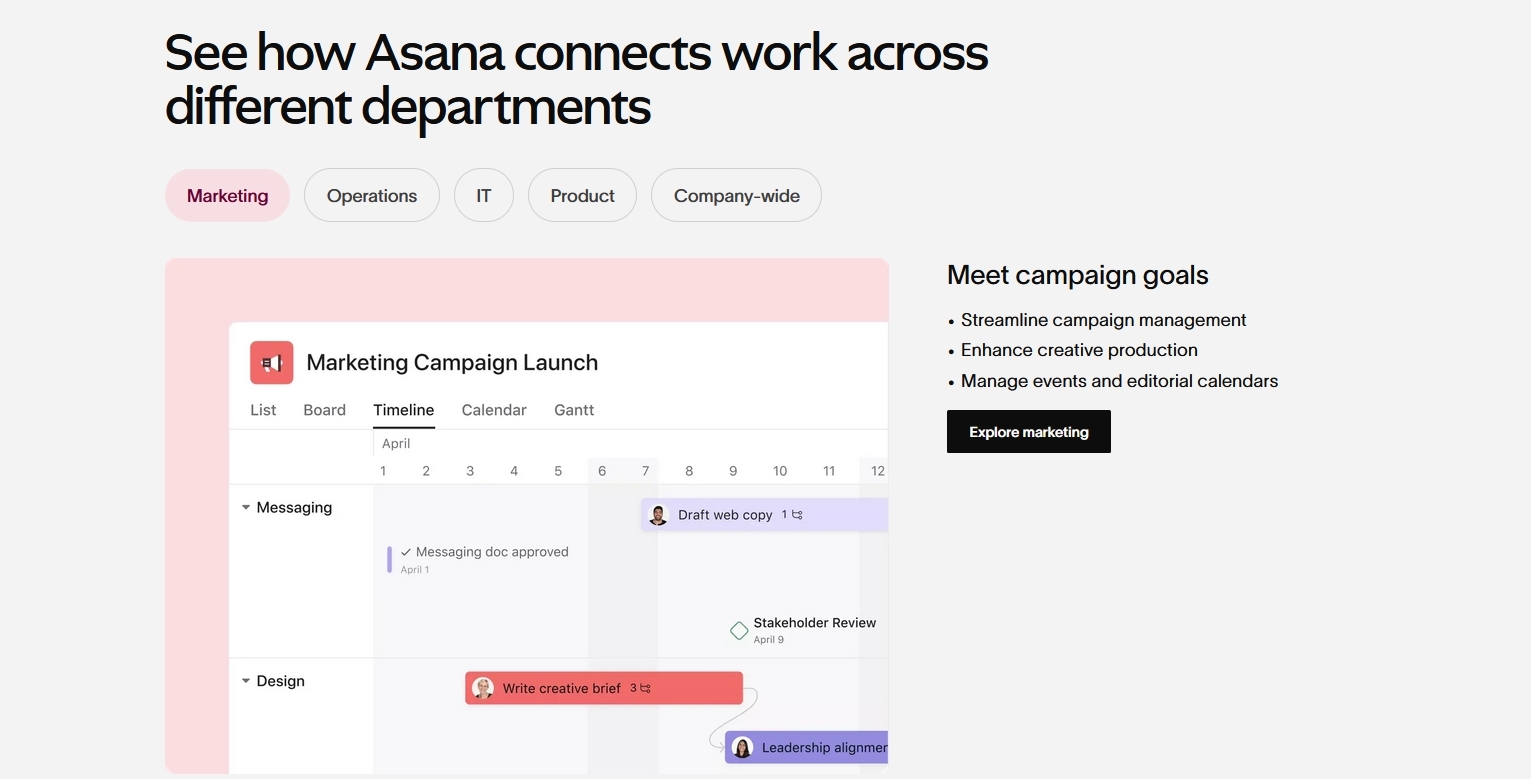Switch to the Company-wide pill
The height and width of the screenshot is (779, 1531).
[736, 196]
